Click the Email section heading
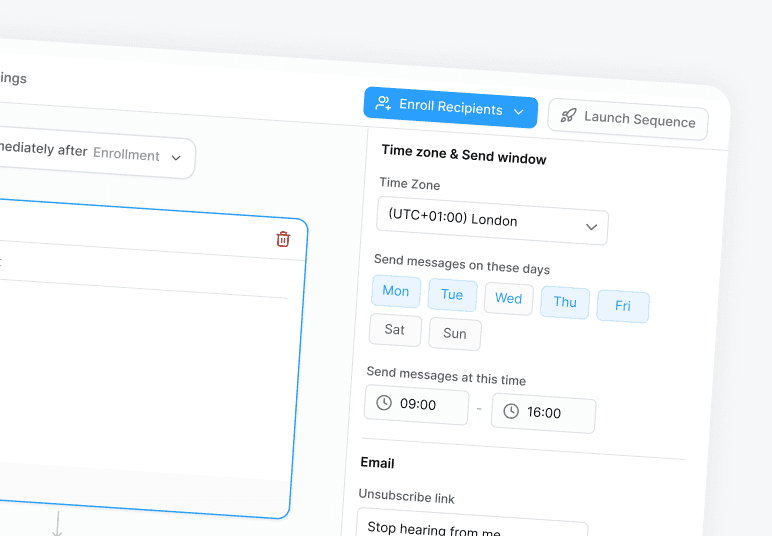The height and width of the screenshot is (536, 772). (x=378, y=463)
